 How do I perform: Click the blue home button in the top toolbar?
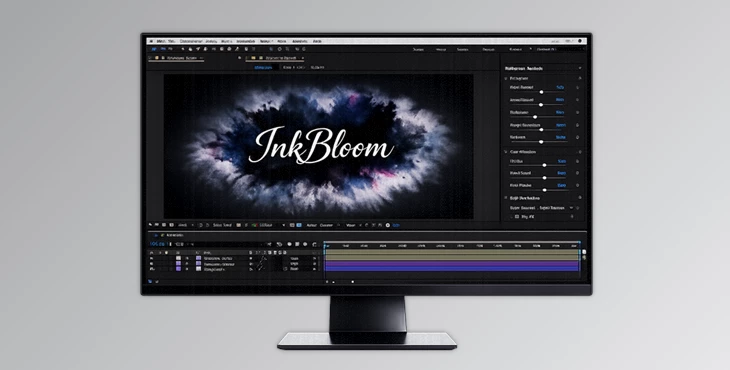154,49
